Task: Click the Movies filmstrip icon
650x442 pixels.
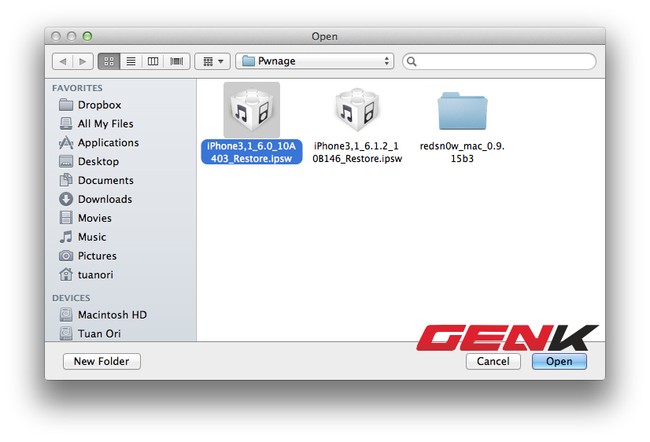Action: click(x=66, y=218)
